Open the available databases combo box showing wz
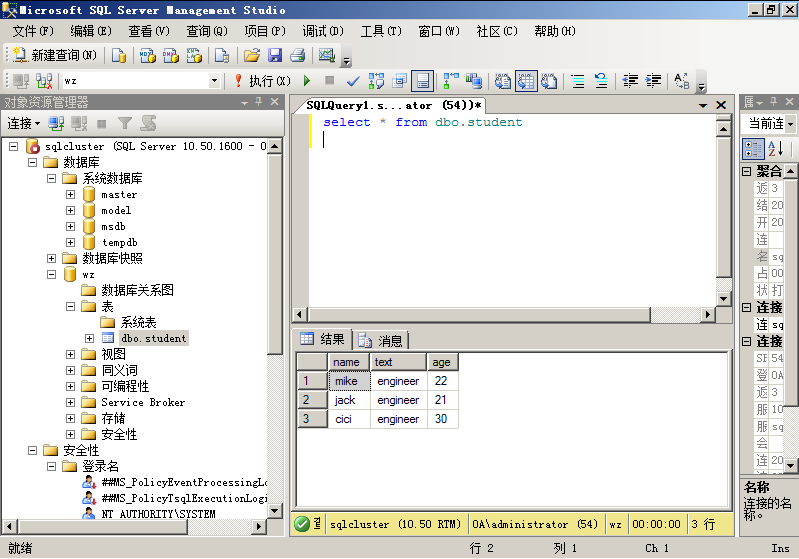This screenshot has width=799, height=559. pyautogui.click(x=141, y=81)
